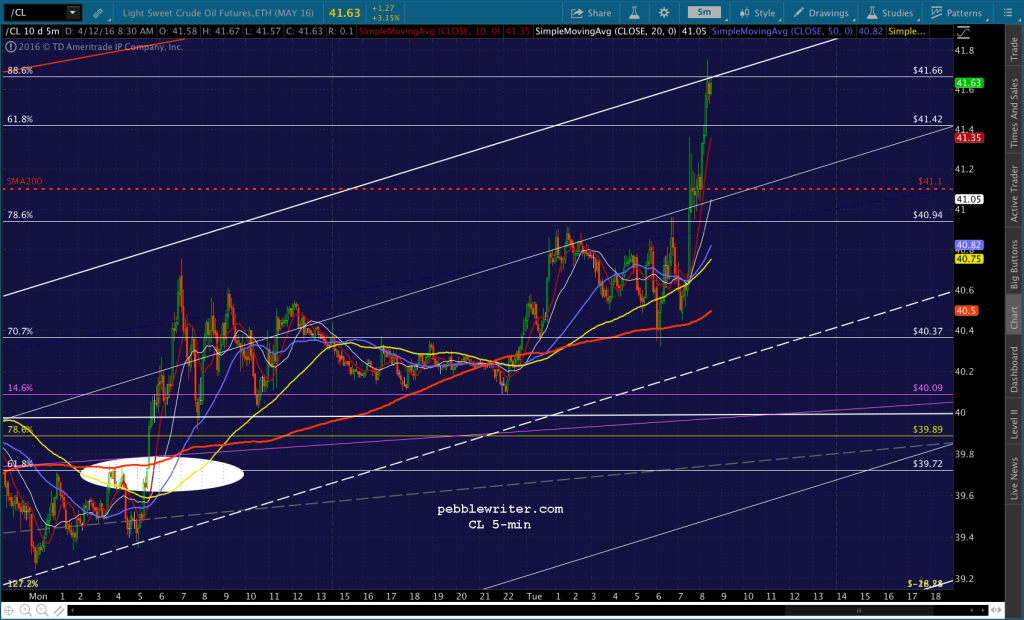Open the Patterns menu
1024x620 pixels.
(956, 12)
